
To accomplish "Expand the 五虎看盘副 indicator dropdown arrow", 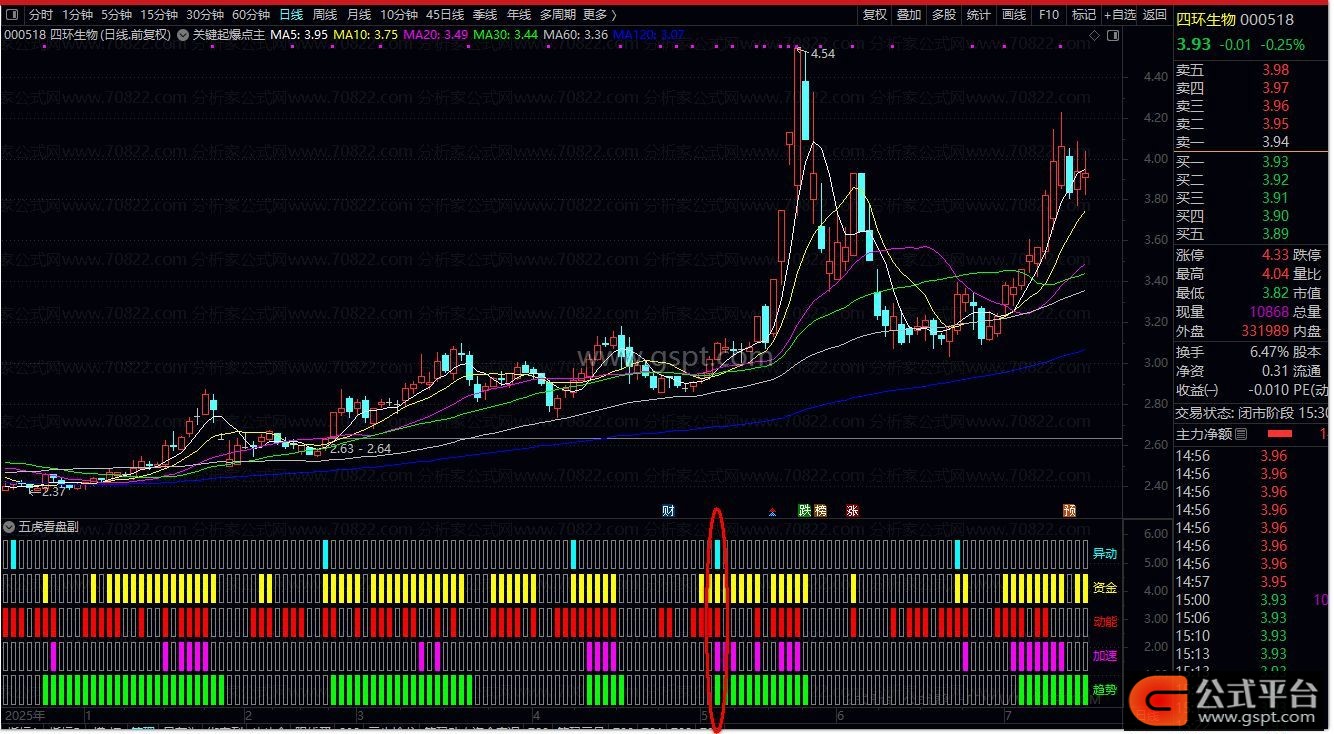I will (9, 526).
